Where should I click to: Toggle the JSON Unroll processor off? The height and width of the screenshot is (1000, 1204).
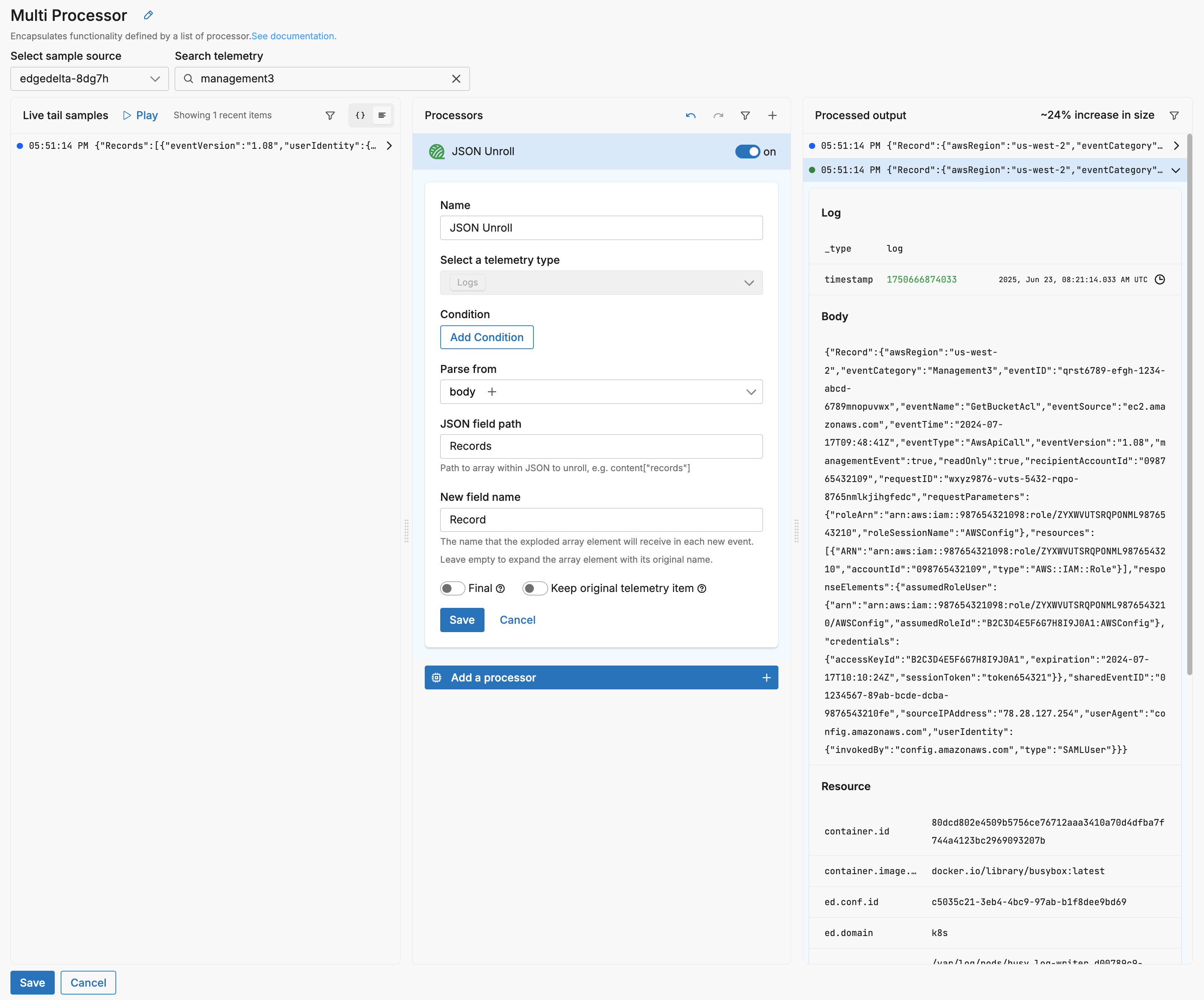747,152
